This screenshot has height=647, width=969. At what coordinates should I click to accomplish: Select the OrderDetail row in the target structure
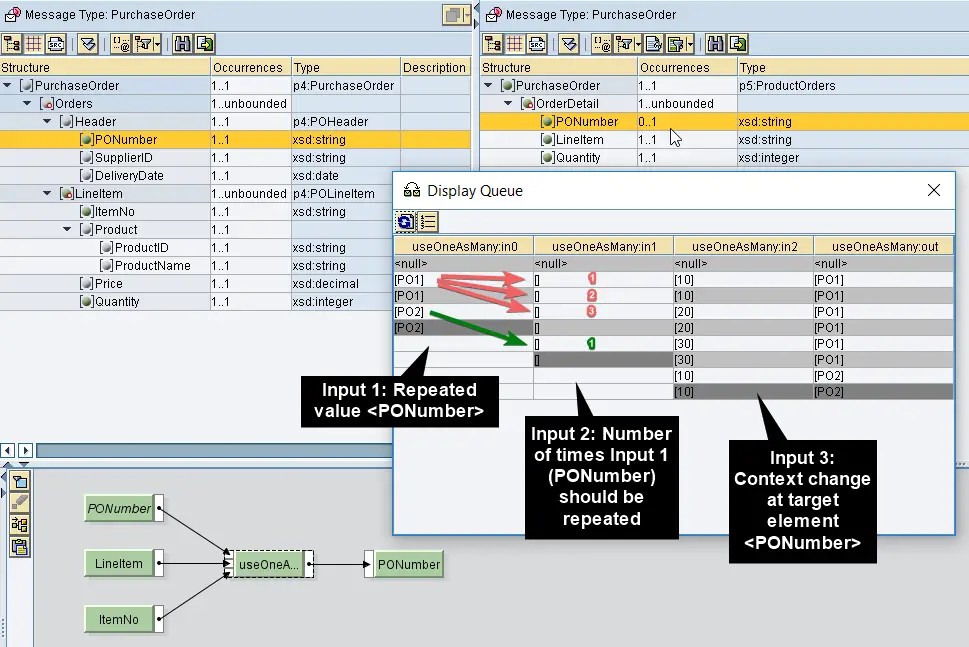[x=560, y=103]
